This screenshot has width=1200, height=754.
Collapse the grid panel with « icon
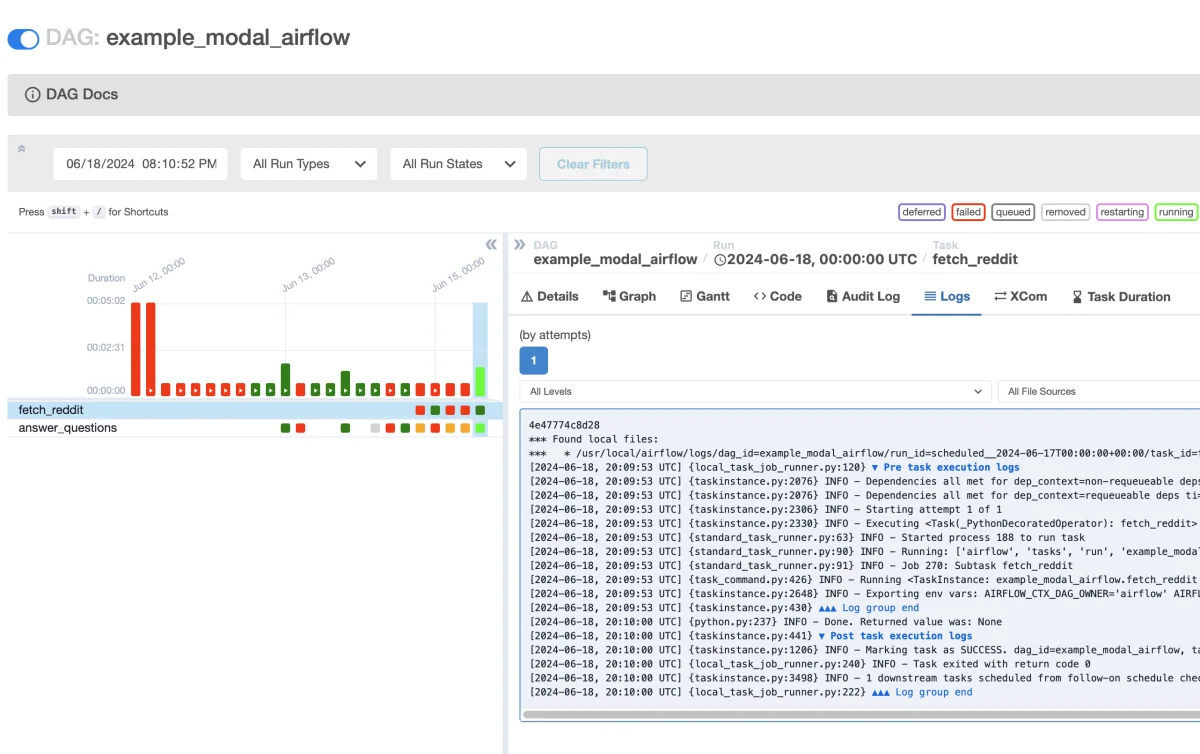pyautogui.click(x=491, y=244)
